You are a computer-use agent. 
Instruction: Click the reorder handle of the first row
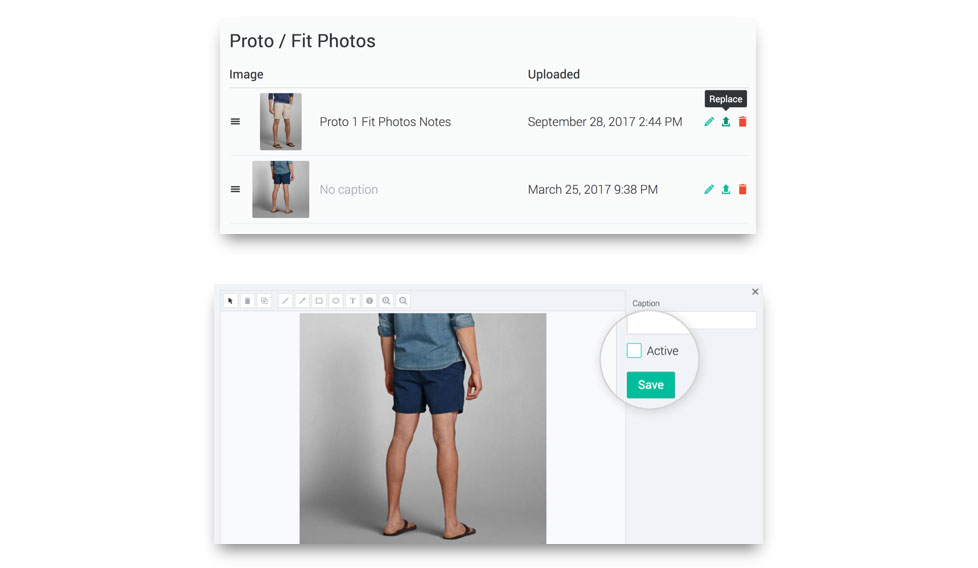(235, 122)
